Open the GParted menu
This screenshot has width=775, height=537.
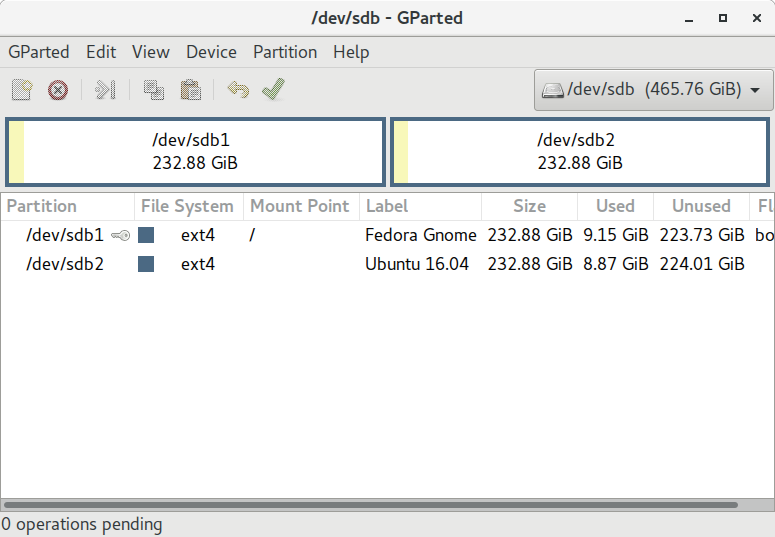(39, 52)
